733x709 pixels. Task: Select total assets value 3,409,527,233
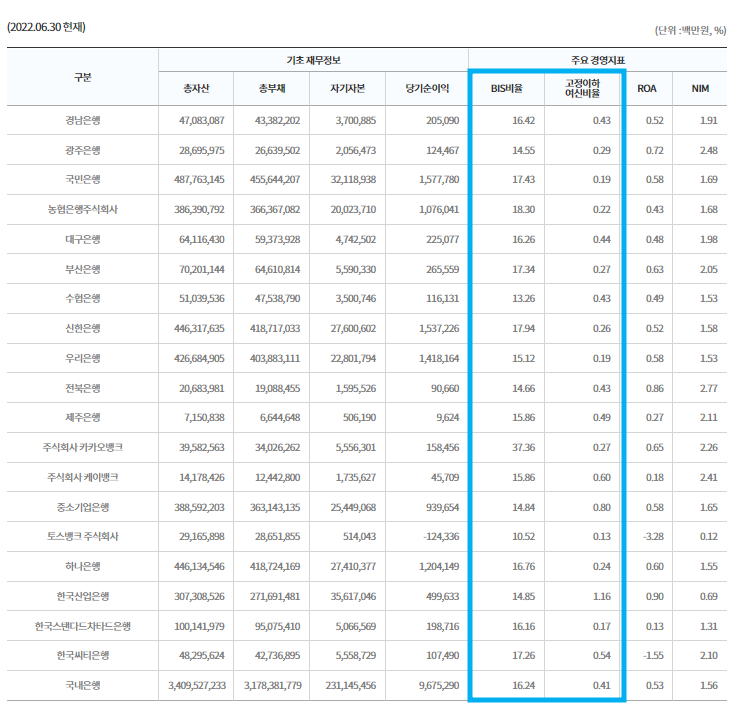pyautogui.click(x=197, y=686)
